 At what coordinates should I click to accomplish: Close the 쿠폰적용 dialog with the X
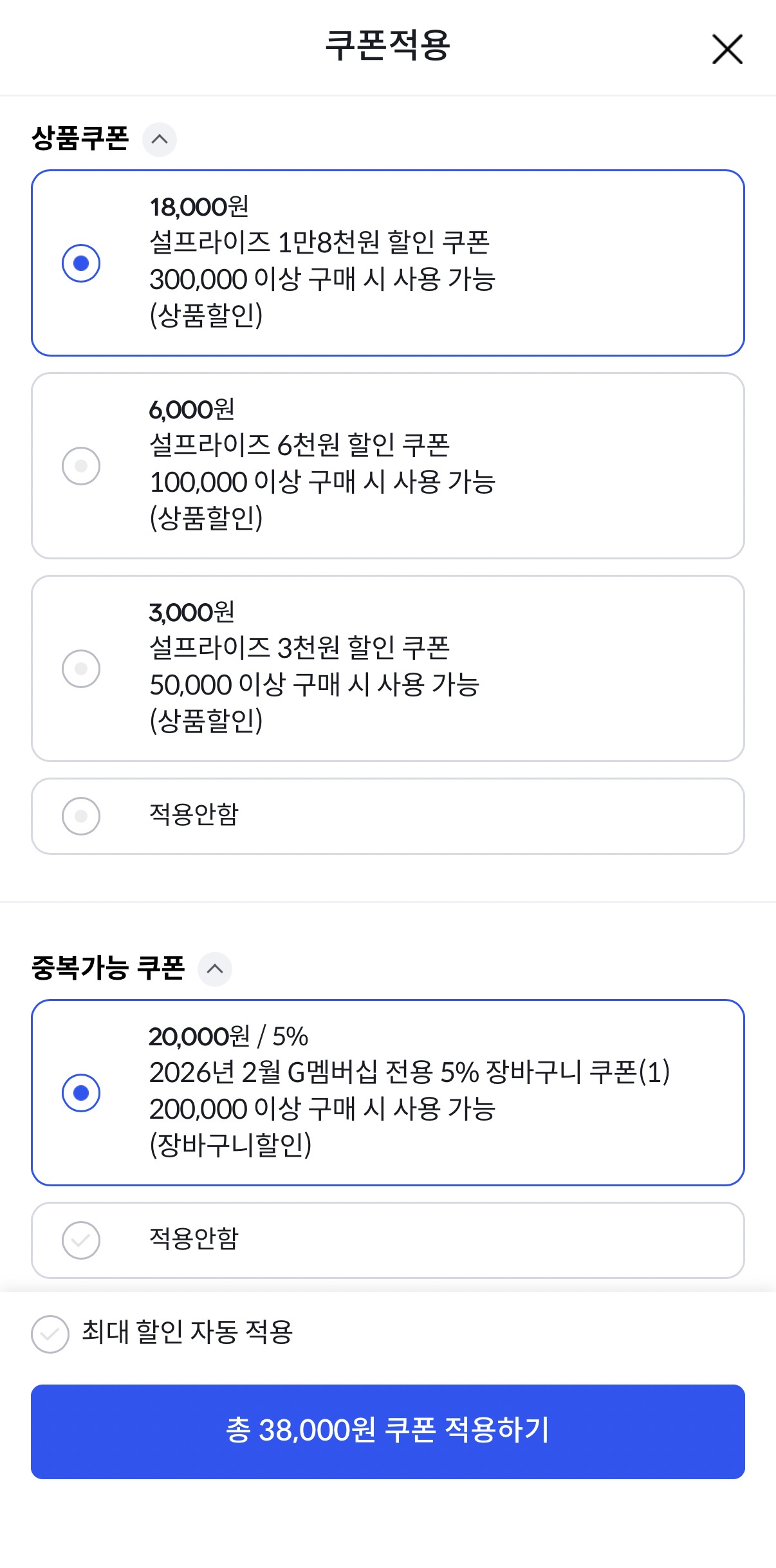click(727, 50)
